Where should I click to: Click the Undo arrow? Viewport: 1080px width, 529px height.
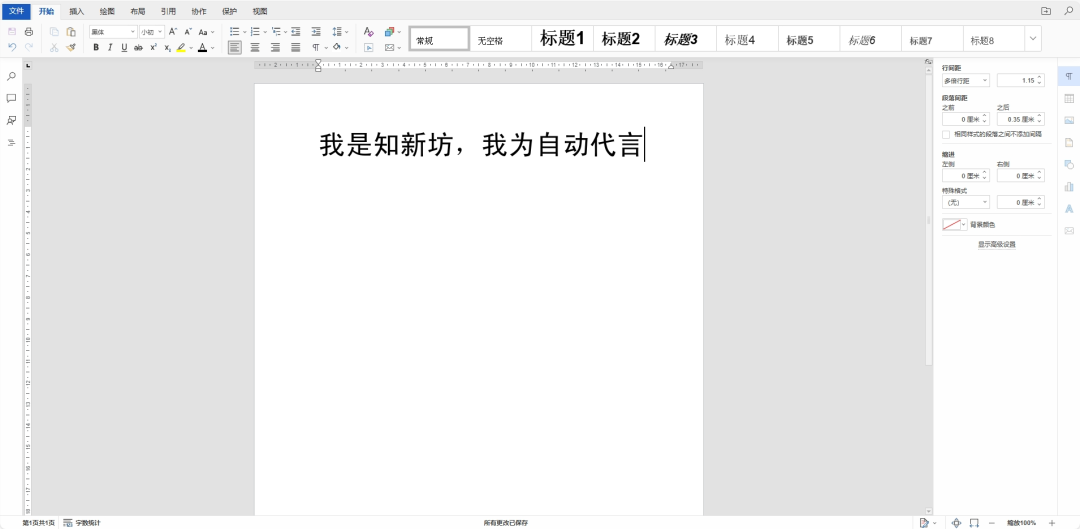point(12,48)
